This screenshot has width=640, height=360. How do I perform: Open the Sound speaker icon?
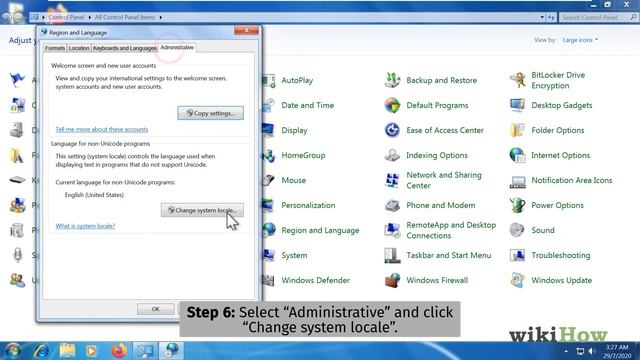coord(517,230)
